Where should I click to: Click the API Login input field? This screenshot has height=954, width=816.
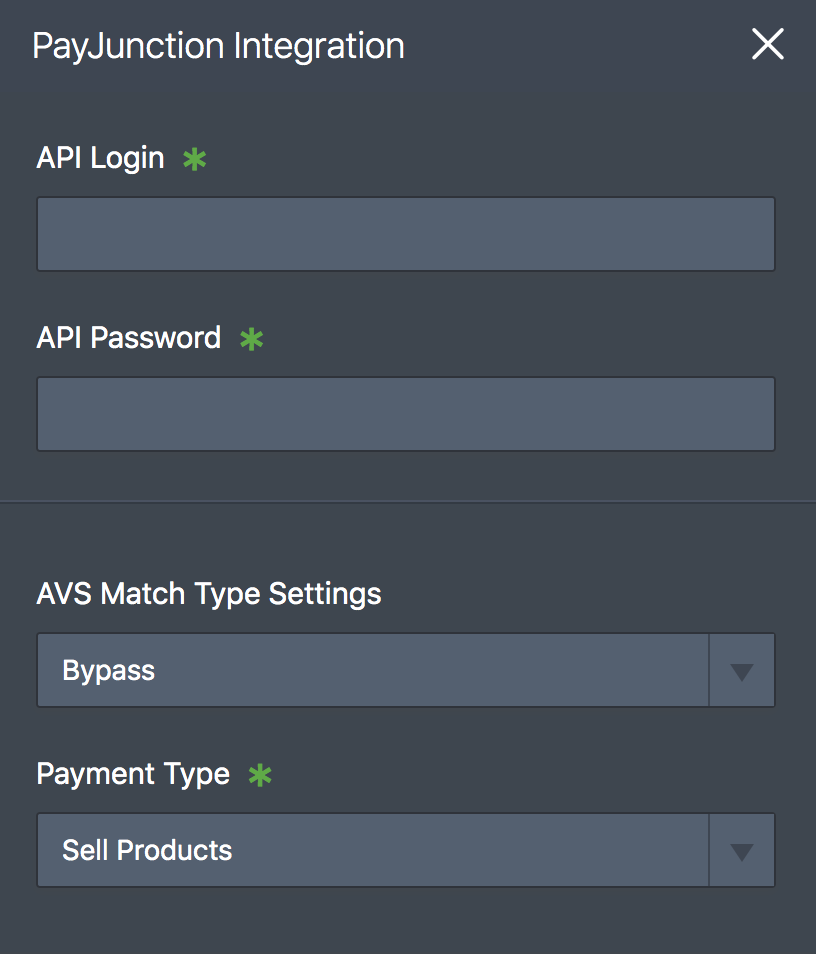(x=406, y=234)
